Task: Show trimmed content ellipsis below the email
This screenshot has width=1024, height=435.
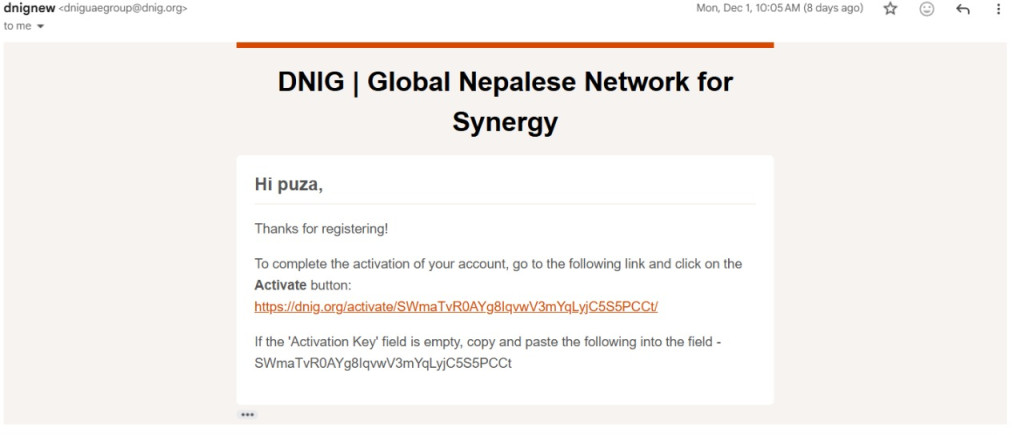Action: click(247, 415)
